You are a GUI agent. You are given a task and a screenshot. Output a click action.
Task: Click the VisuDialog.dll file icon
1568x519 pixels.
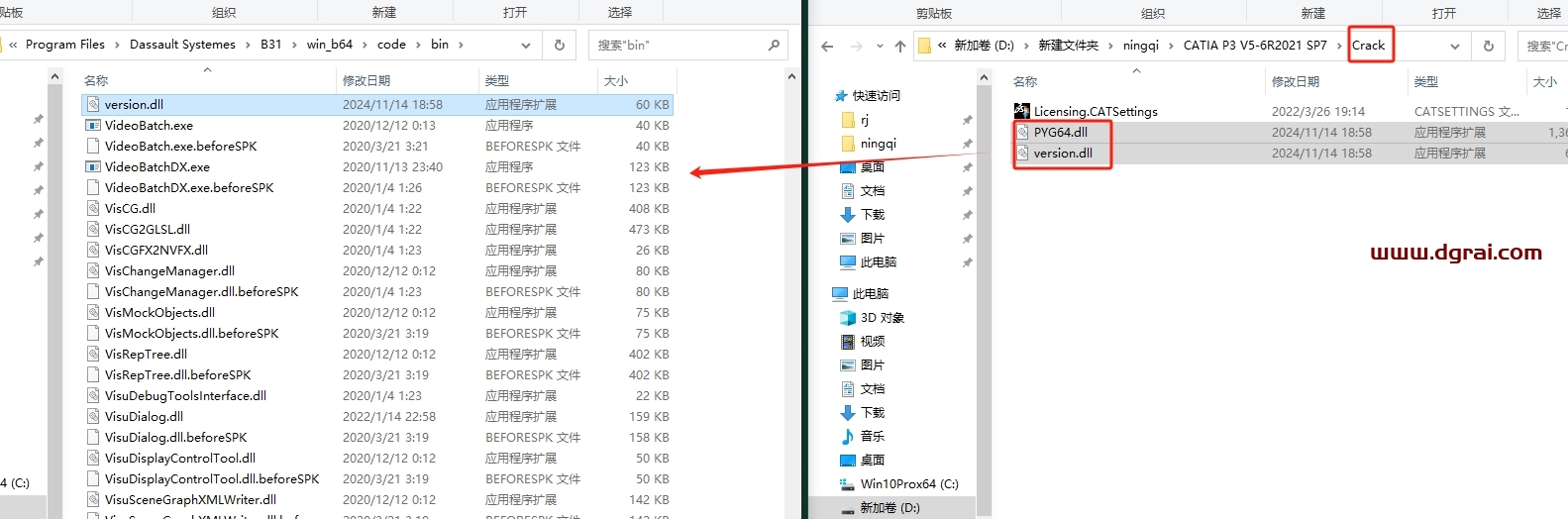pos(93,416)
